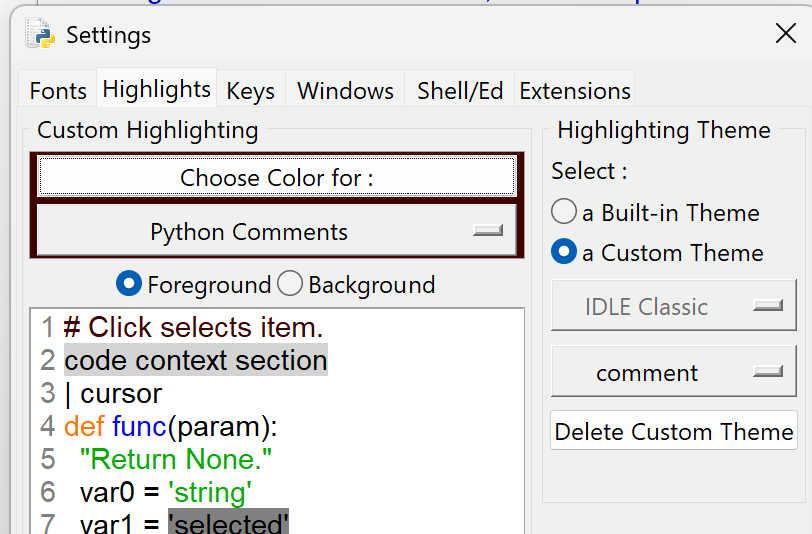
Task: Click the 'def' keyword in sample
Action: pyautogui.click(x=84, y=427)
